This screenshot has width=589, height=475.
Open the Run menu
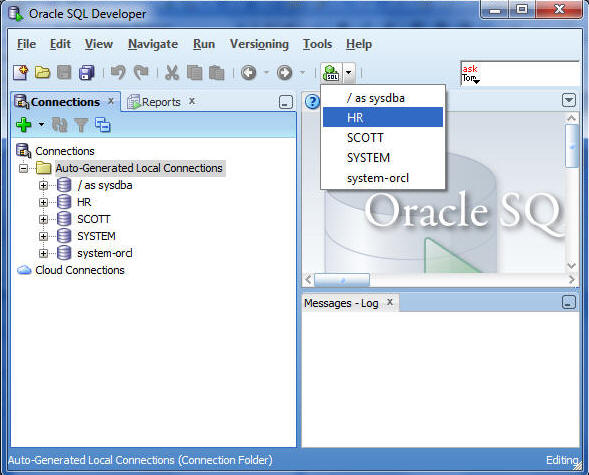tap(204, 44)
